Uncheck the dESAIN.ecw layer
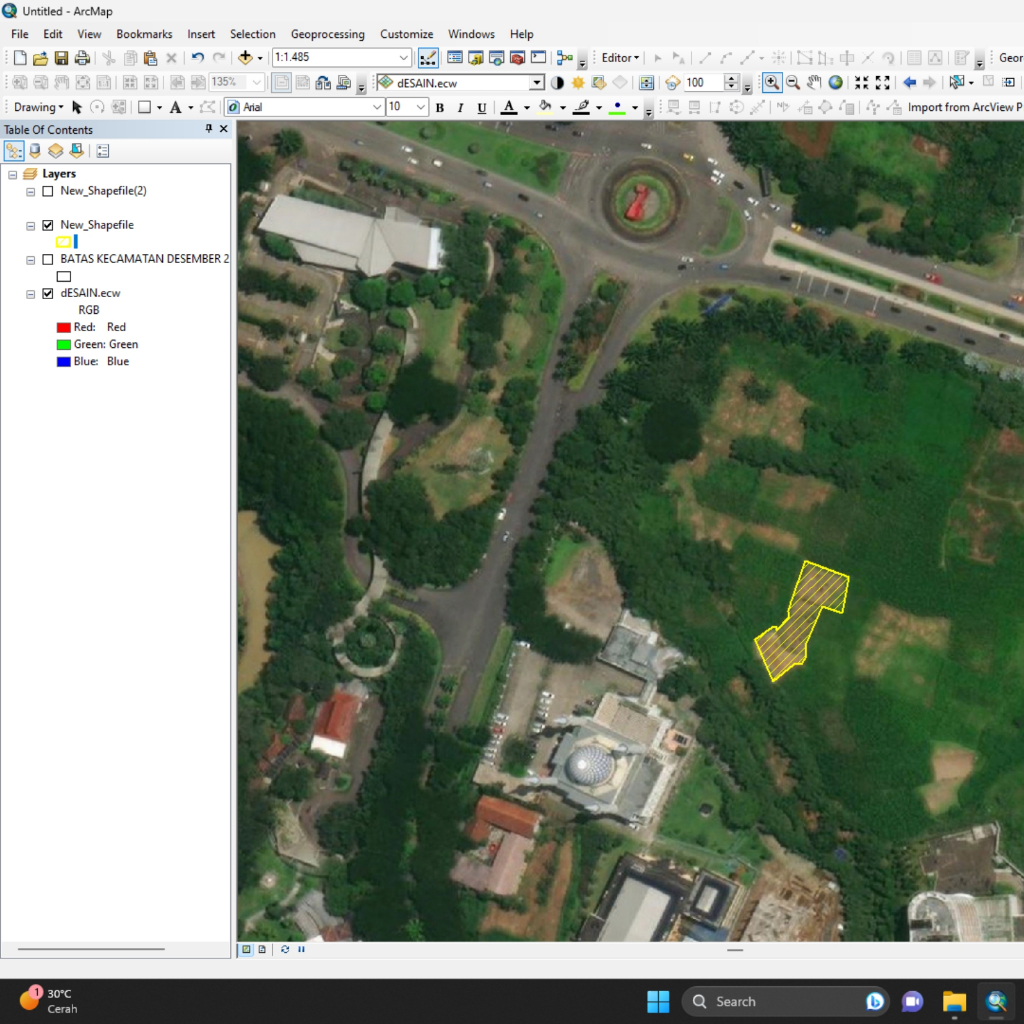 [47, 293]
